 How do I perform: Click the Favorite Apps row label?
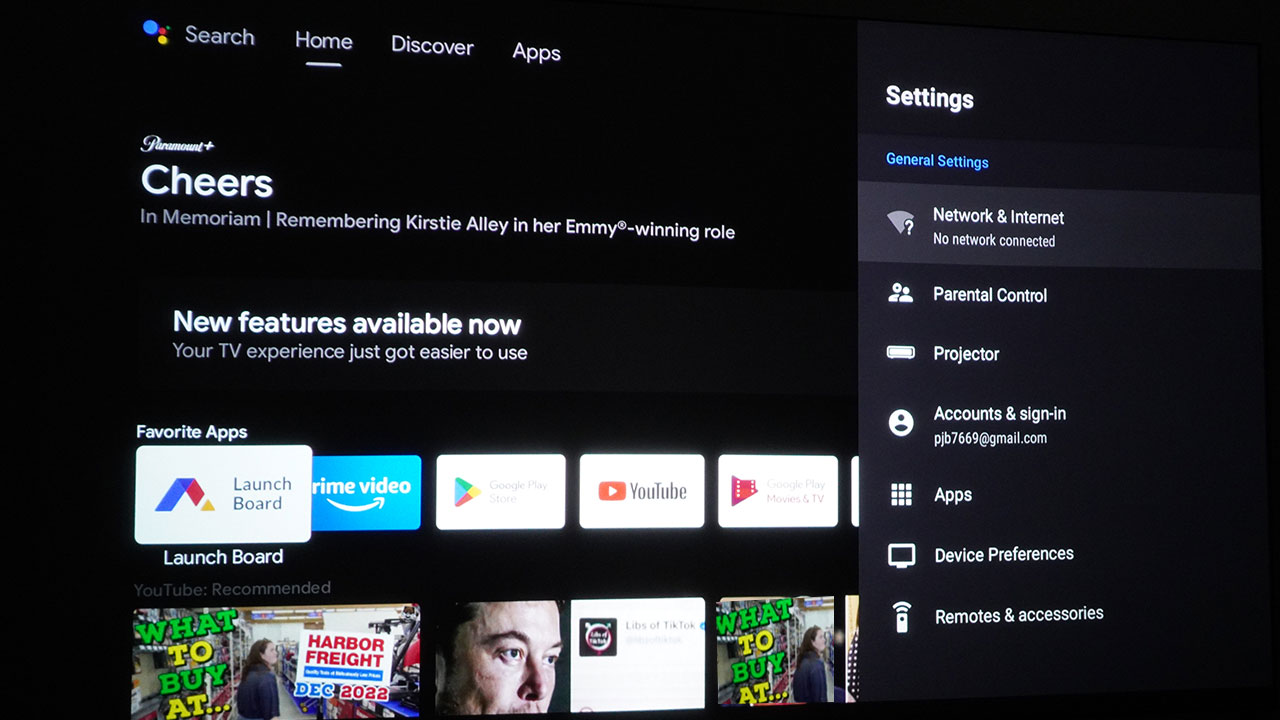(x=192, y=432)
